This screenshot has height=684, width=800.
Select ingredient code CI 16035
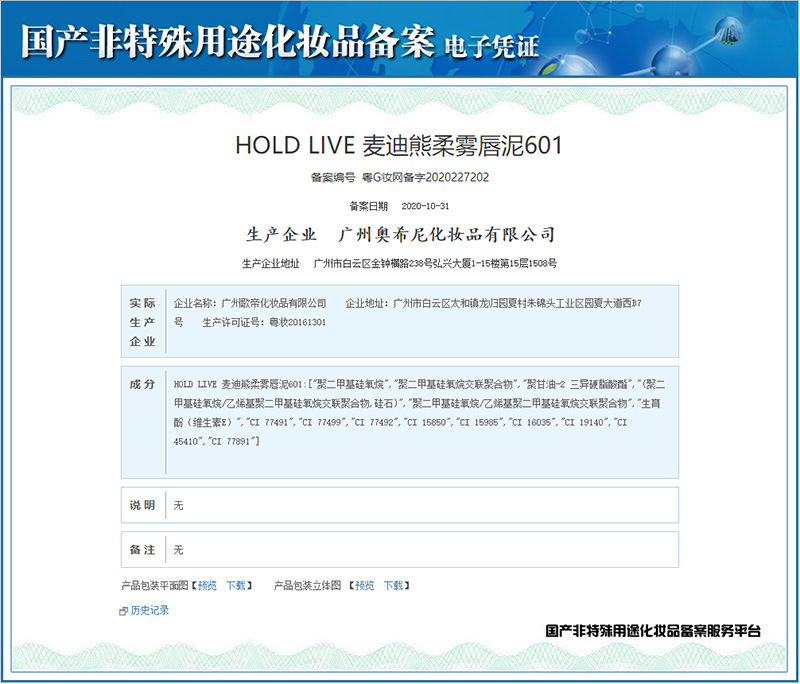(533, 422)
